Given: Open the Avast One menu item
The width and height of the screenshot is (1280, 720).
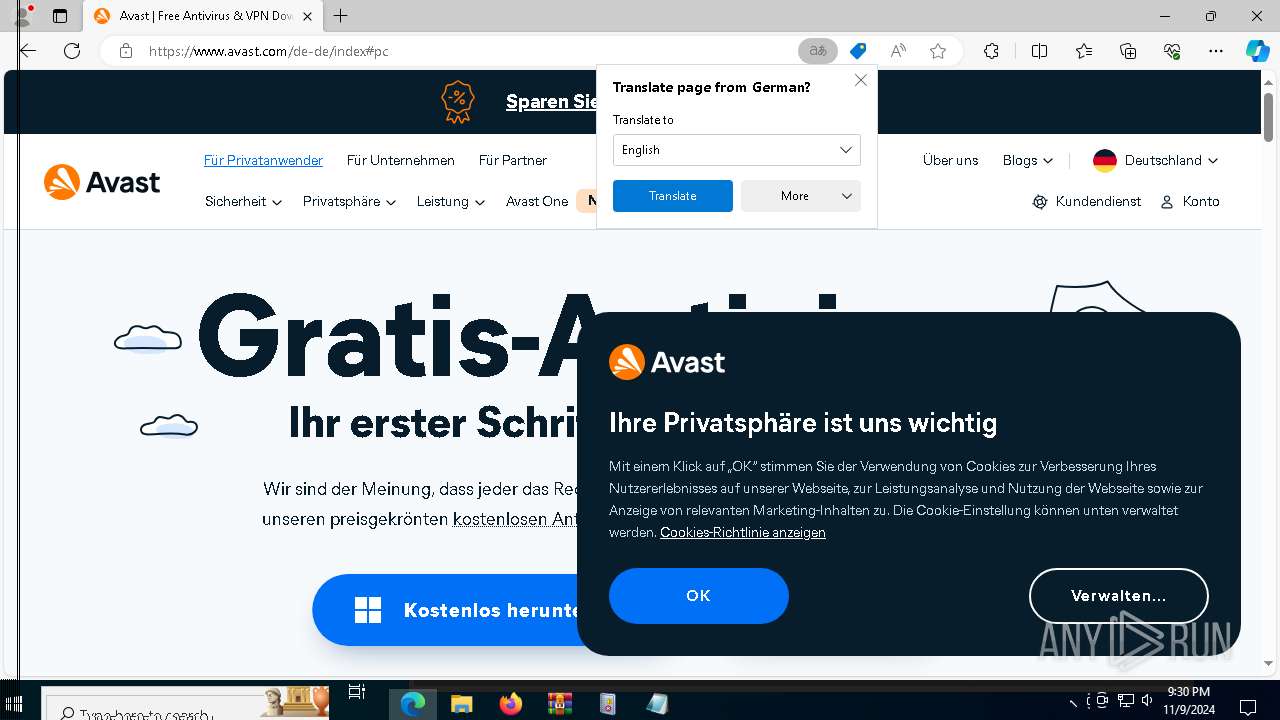Looking at the screenshot, I should [537, 201].
